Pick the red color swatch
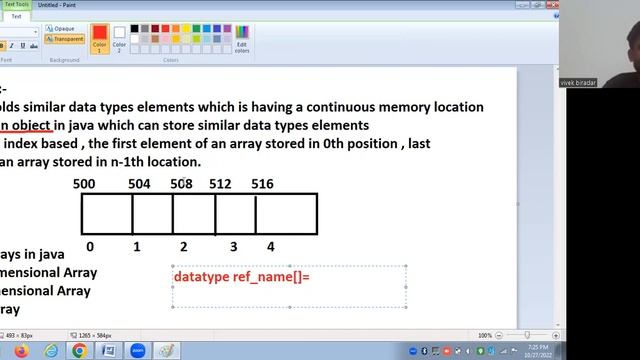Viewport: 640px width, 360px height. [165, 29]
